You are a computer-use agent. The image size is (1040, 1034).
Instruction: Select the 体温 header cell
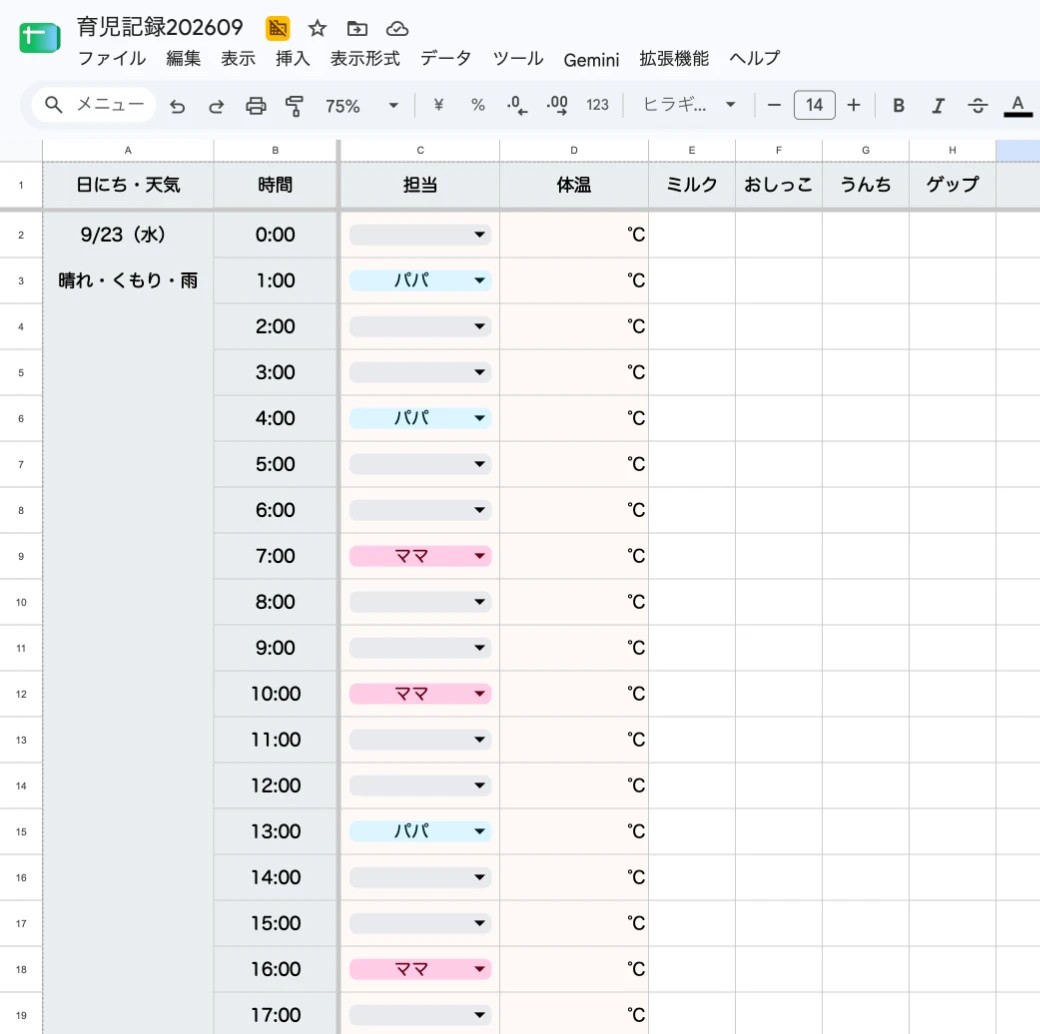pyautogui.click(x=574, y=185)
